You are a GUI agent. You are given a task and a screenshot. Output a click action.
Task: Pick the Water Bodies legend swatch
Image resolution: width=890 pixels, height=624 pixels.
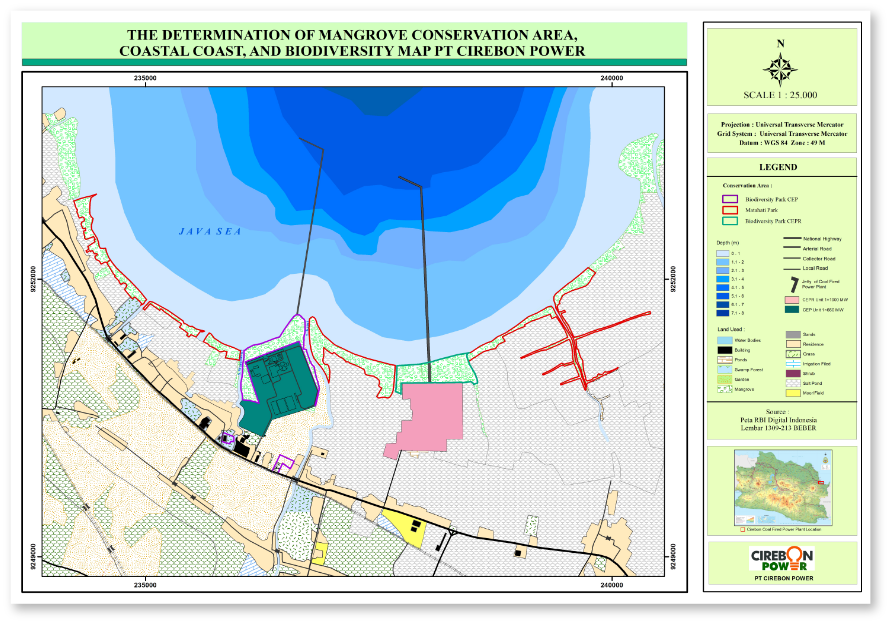tap(725, 340)
